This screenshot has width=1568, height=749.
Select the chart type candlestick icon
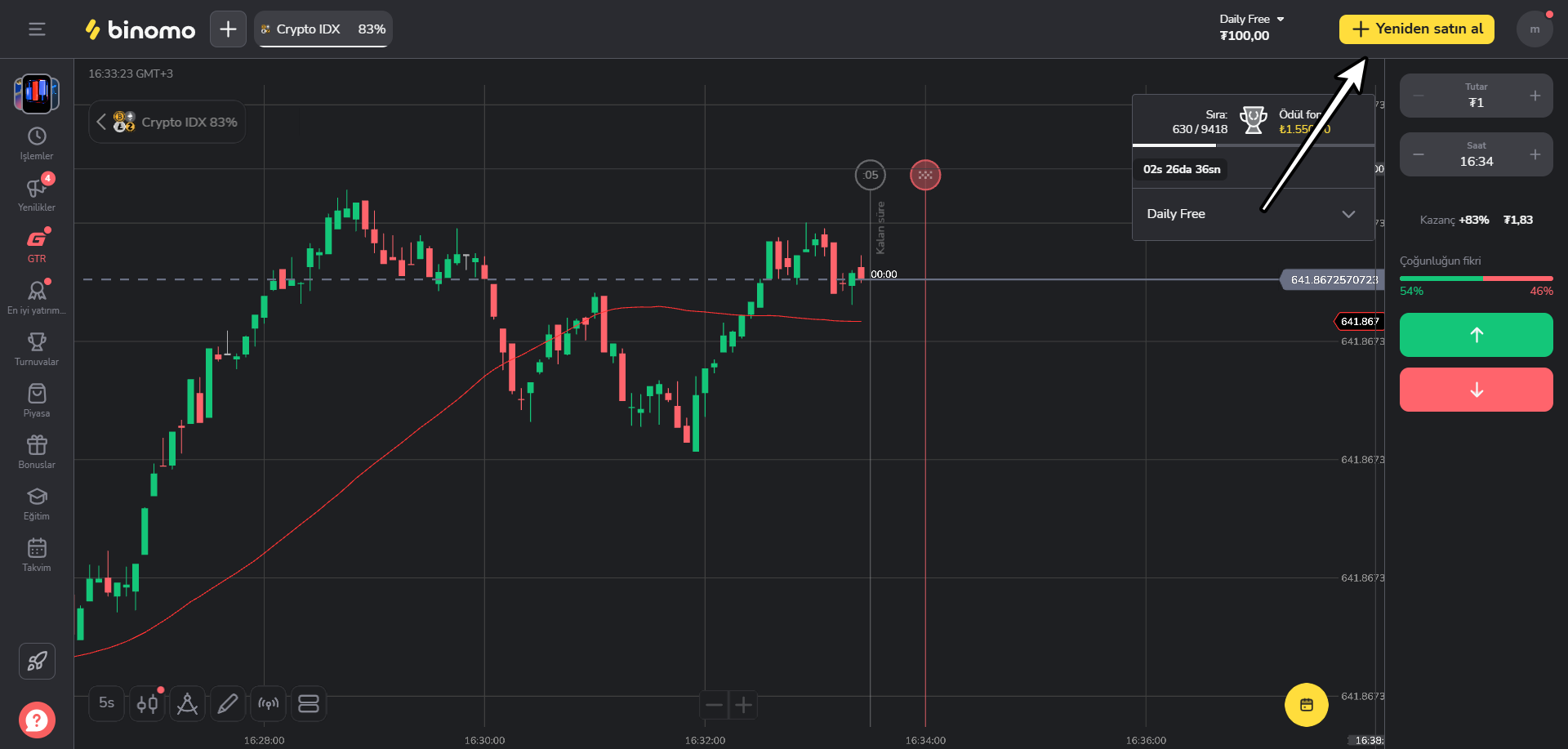[x=148, y=703]
